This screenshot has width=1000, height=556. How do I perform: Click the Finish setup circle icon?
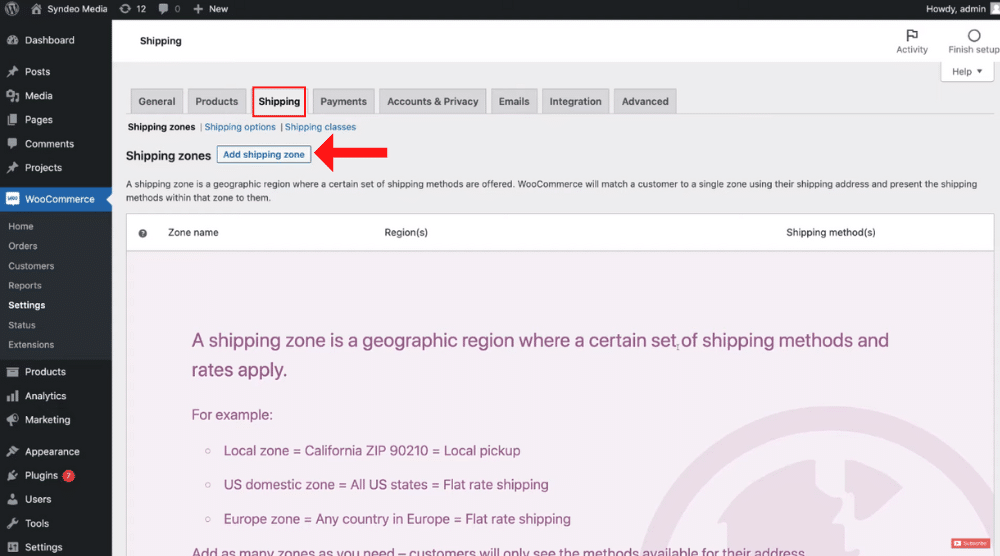coord(974,36)
